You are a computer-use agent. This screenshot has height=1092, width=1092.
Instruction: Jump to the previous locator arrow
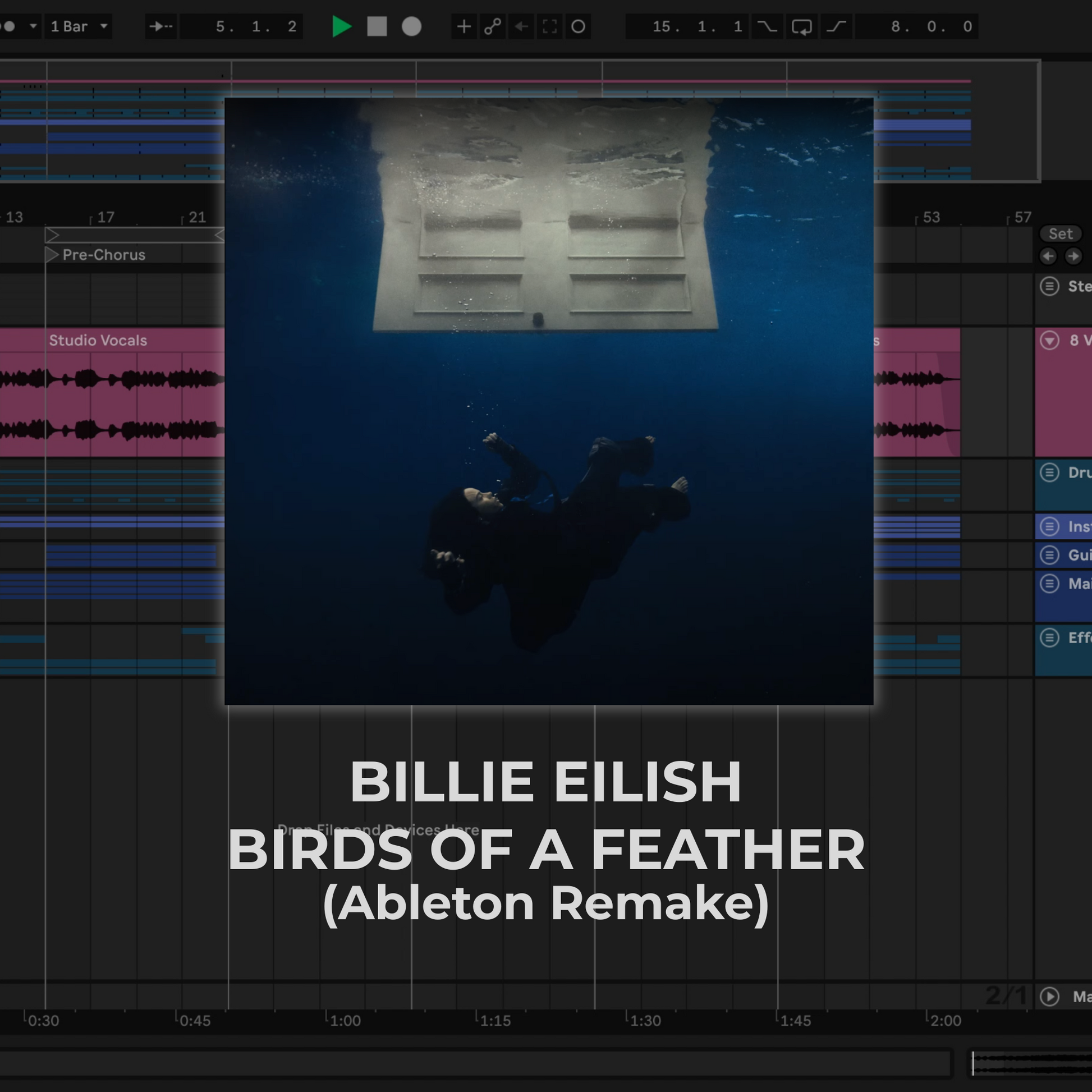1048,256
